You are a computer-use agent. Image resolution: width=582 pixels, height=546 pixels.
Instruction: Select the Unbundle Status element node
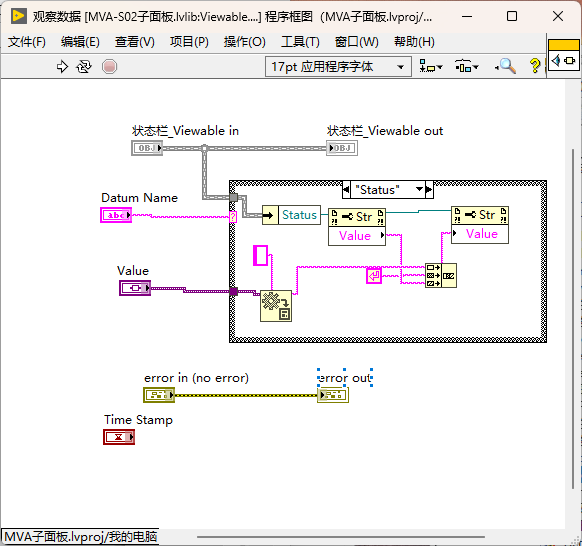pos(299,215)
